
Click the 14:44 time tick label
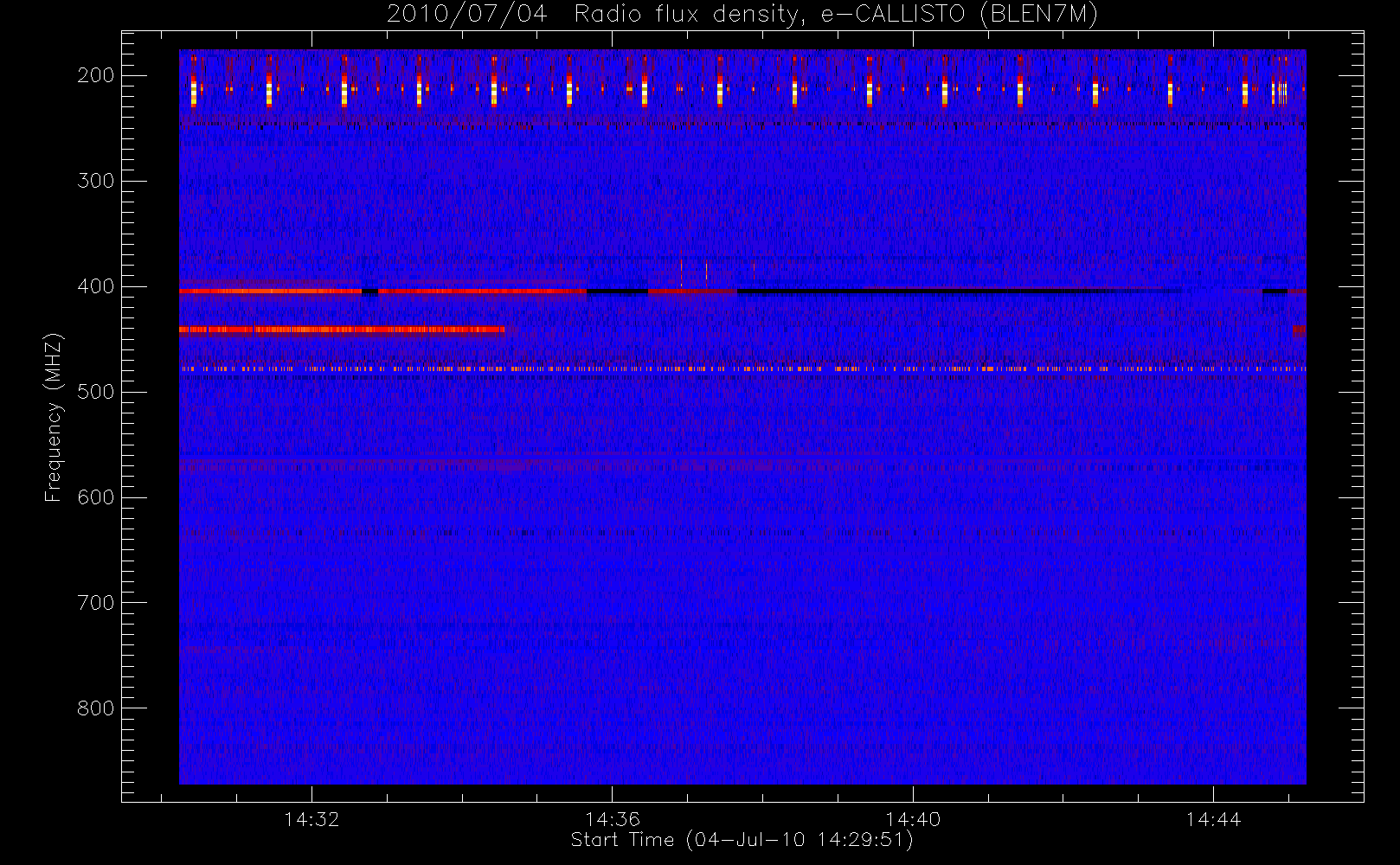(1213, 819)
